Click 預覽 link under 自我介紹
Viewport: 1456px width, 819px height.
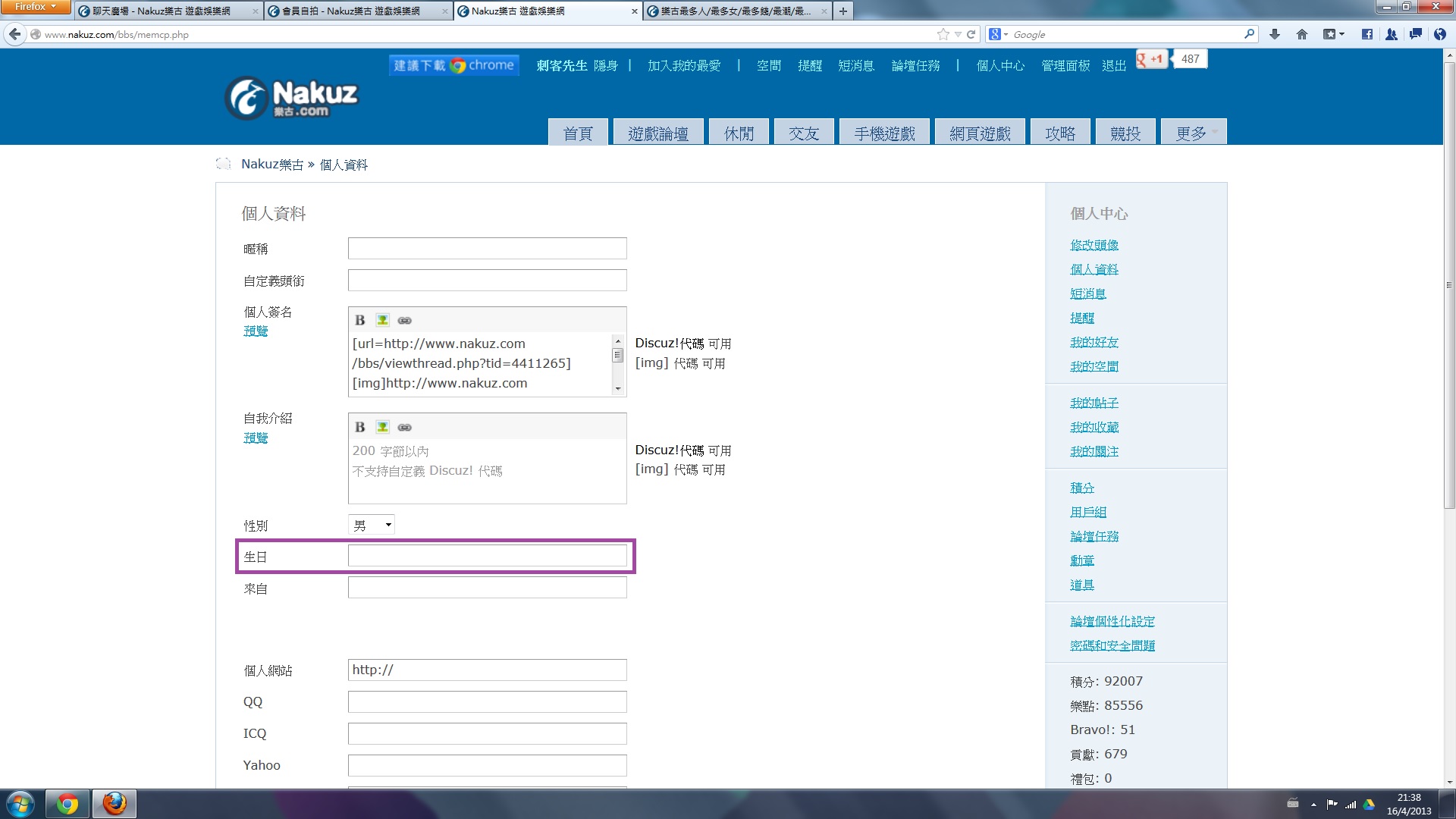[256, 438]
